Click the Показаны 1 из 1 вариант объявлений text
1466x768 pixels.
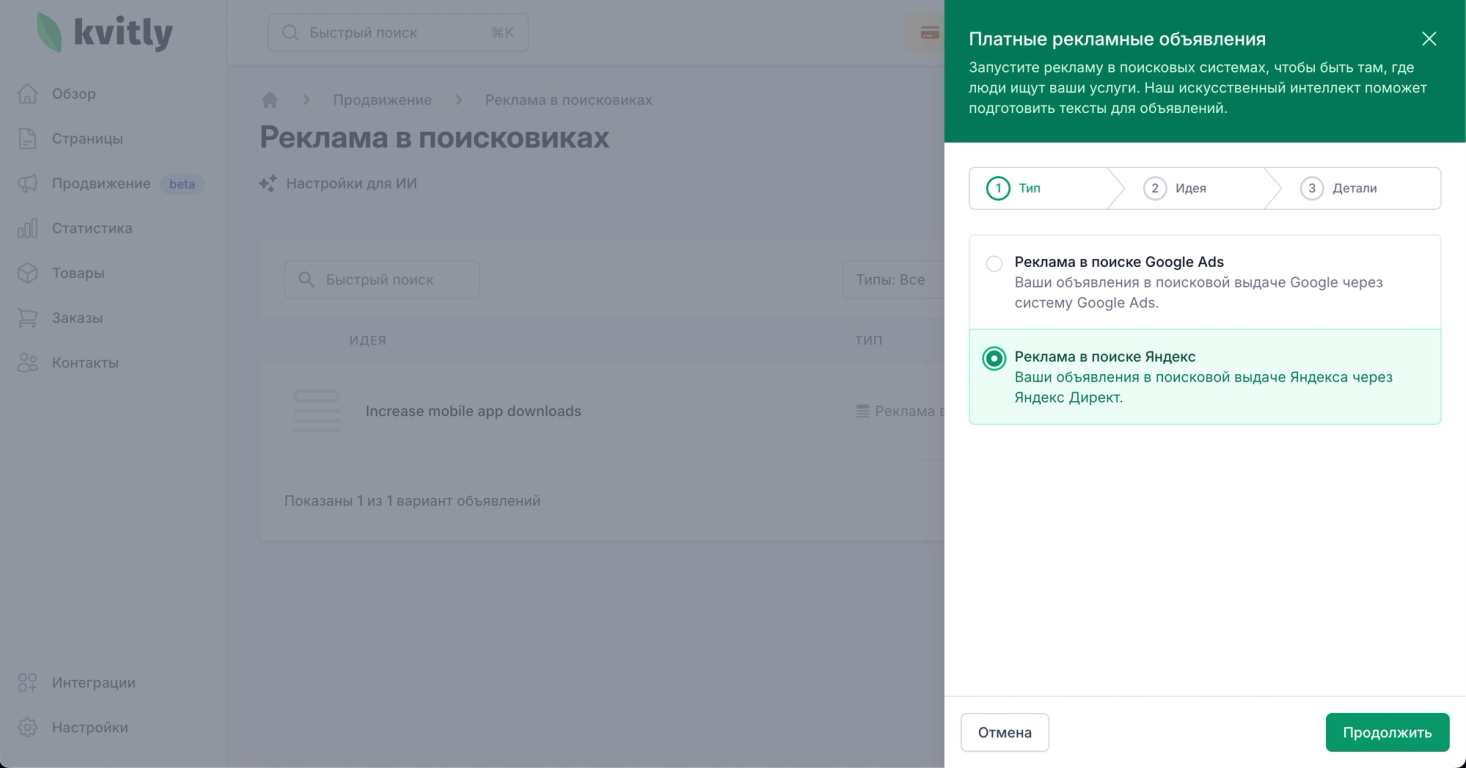[412, 501]
